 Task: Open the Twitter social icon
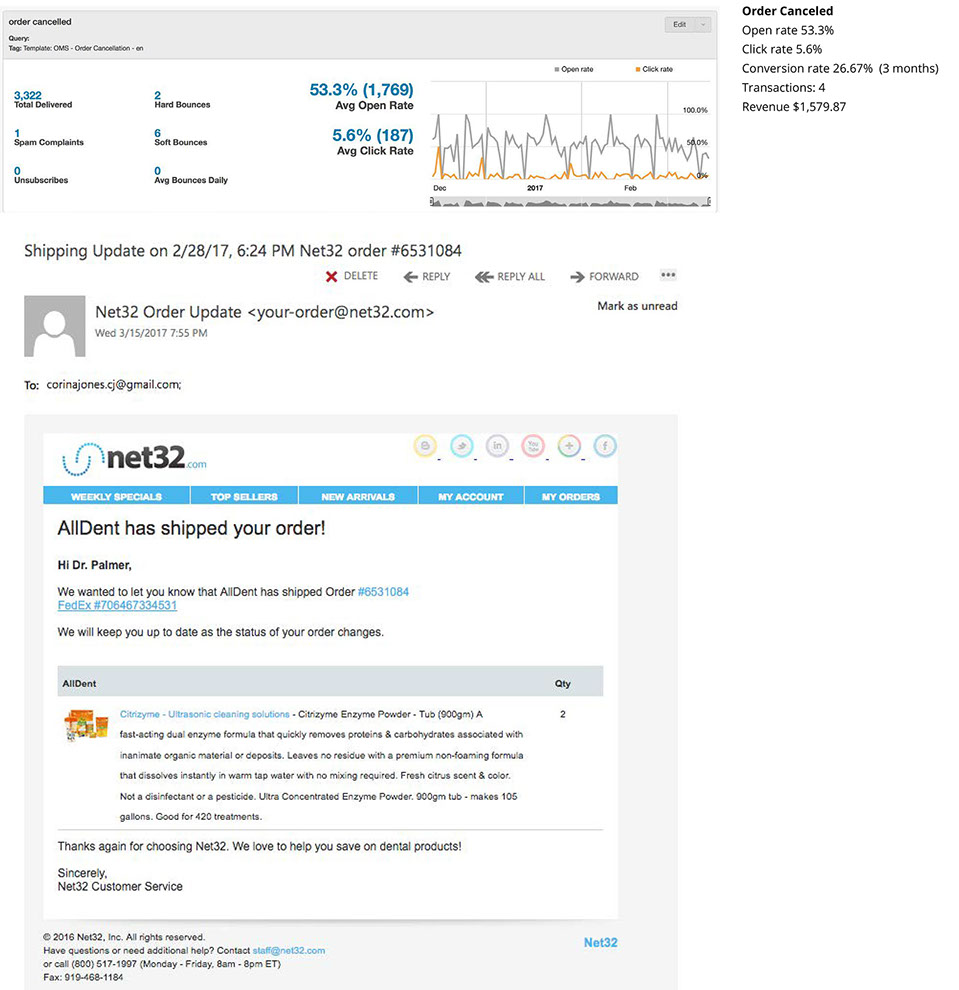tap(462, 446)
